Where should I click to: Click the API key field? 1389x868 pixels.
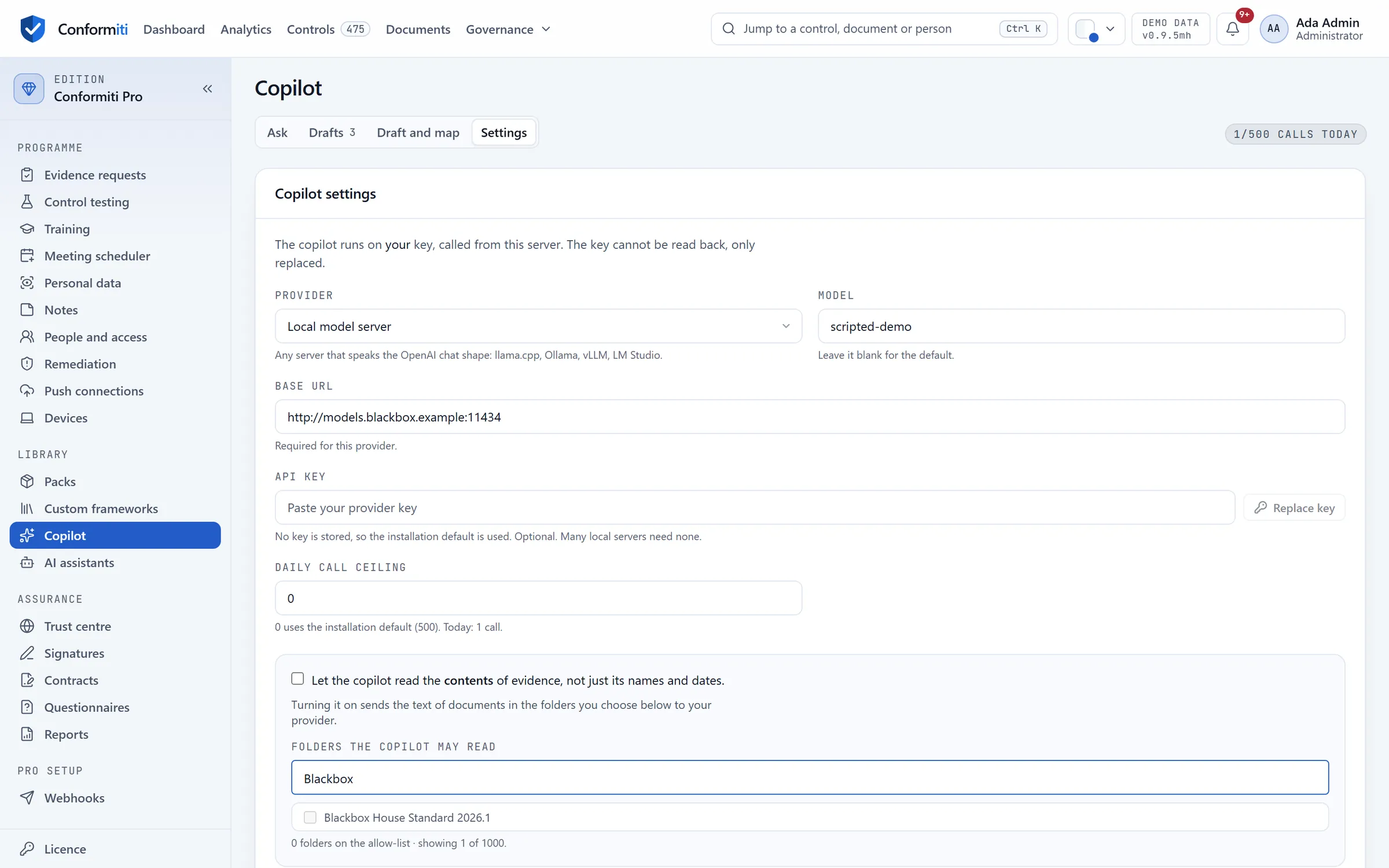coord(755,507)
